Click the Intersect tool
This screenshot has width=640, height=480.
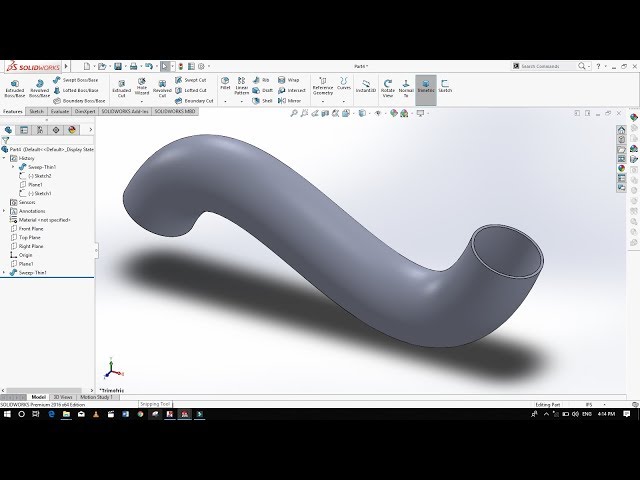pos(291,90)
